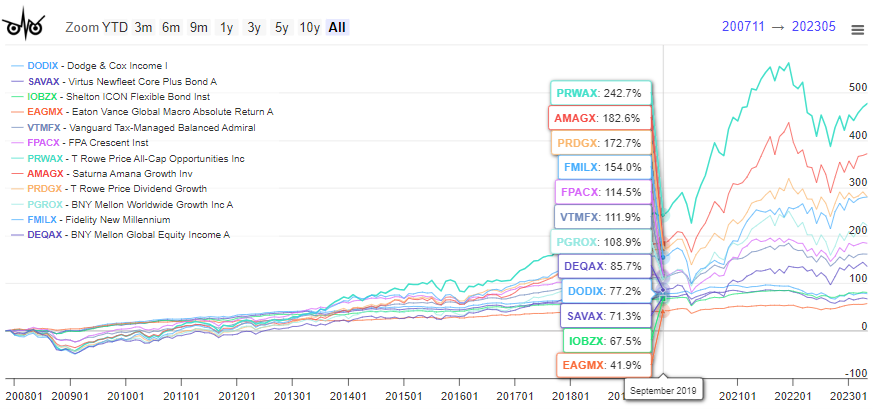Toggle PRWAX T Rowe Price All-Cap series
The image size is (873, 409).
130,158
